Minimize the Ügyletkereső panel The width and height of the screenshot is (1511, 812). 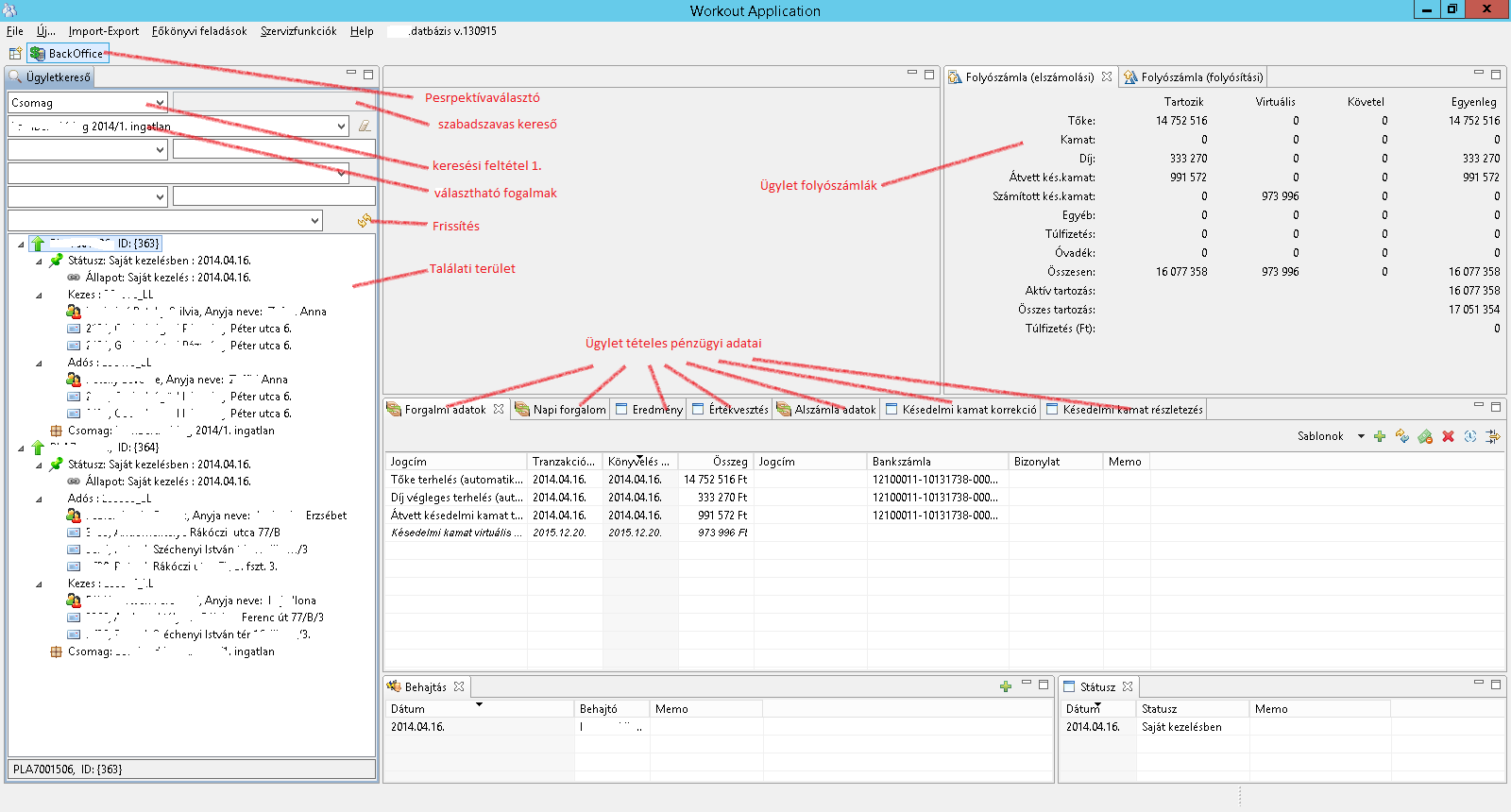[x=351, y=73]
